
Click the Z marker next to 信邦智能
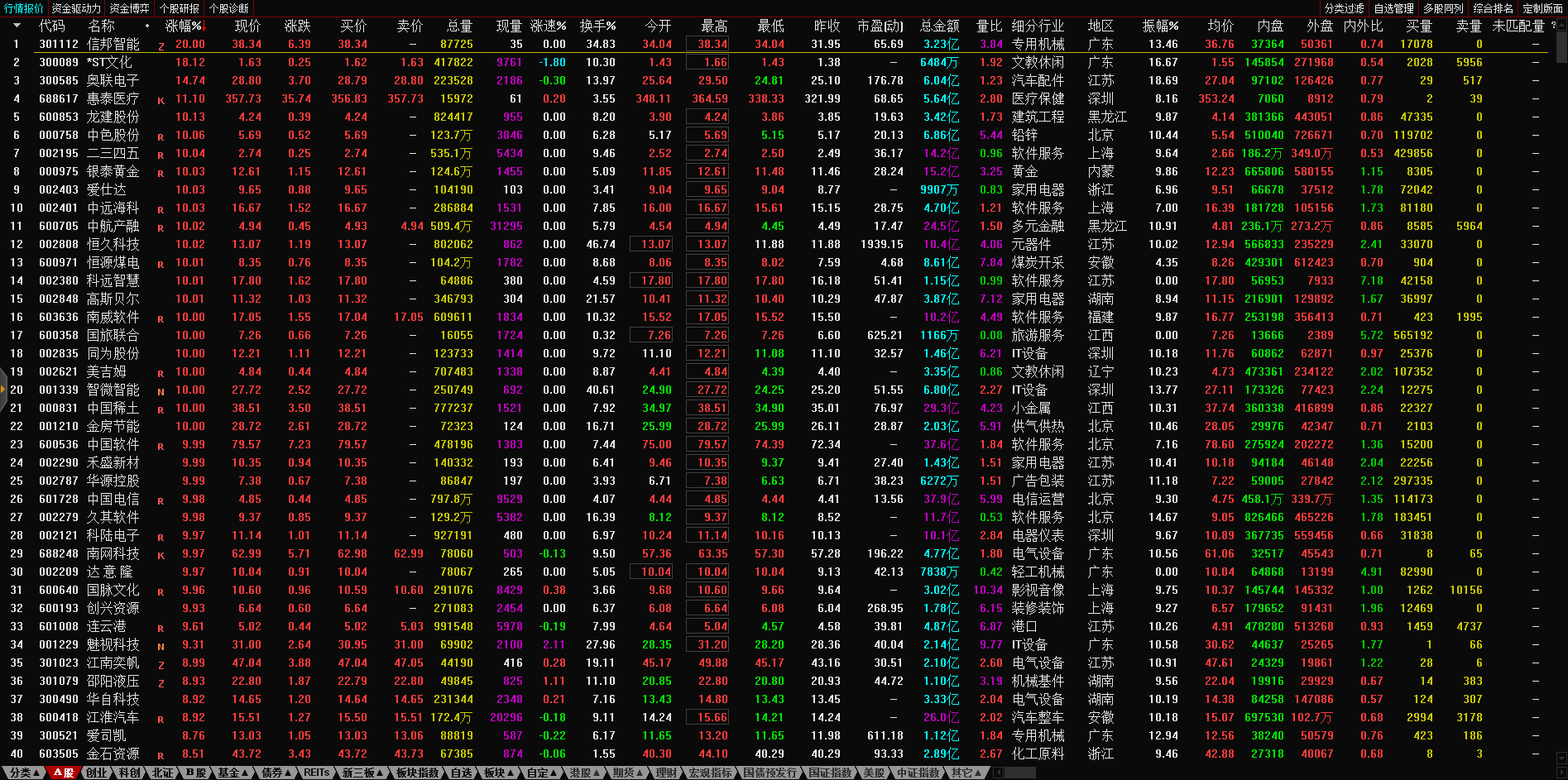tap(161, 45)
